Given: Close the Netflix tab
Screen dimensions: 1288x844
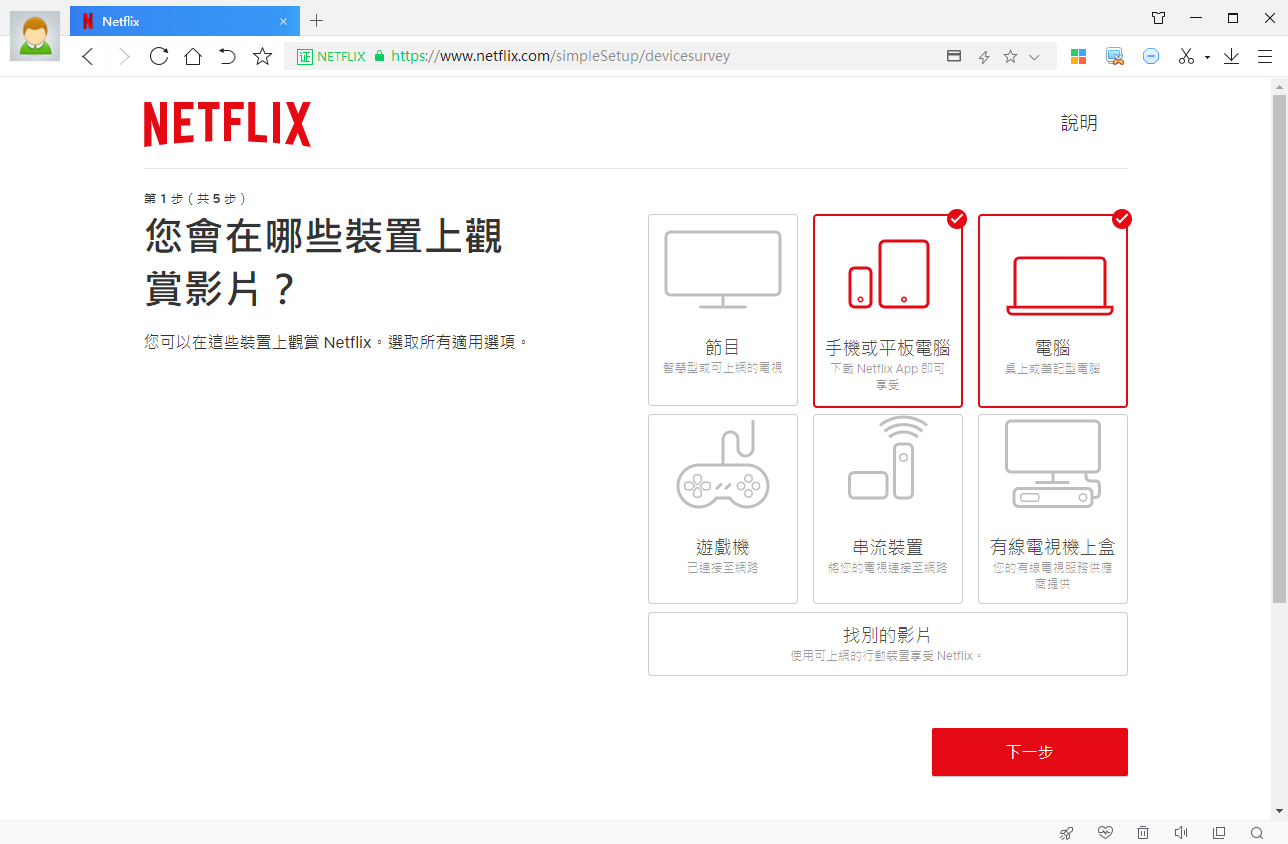Looking at the screenshot, I should click(284, 21).
